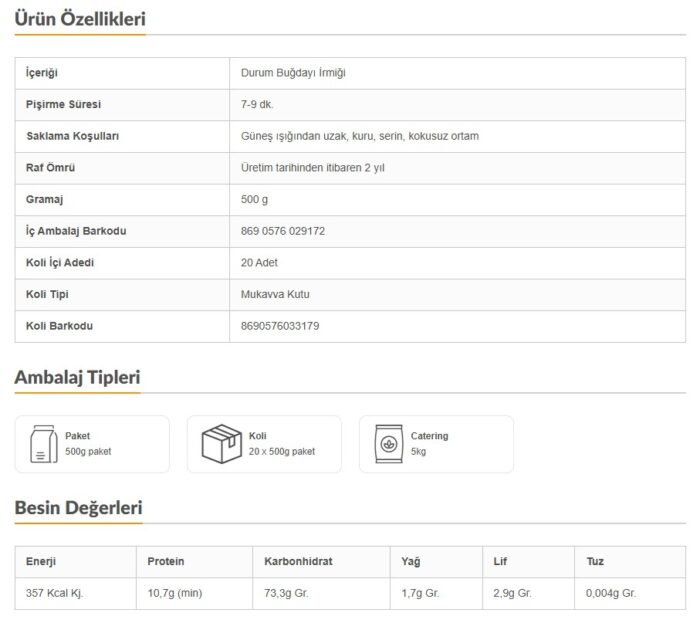Click barcode 869 0576 029172

click(283, 231)
